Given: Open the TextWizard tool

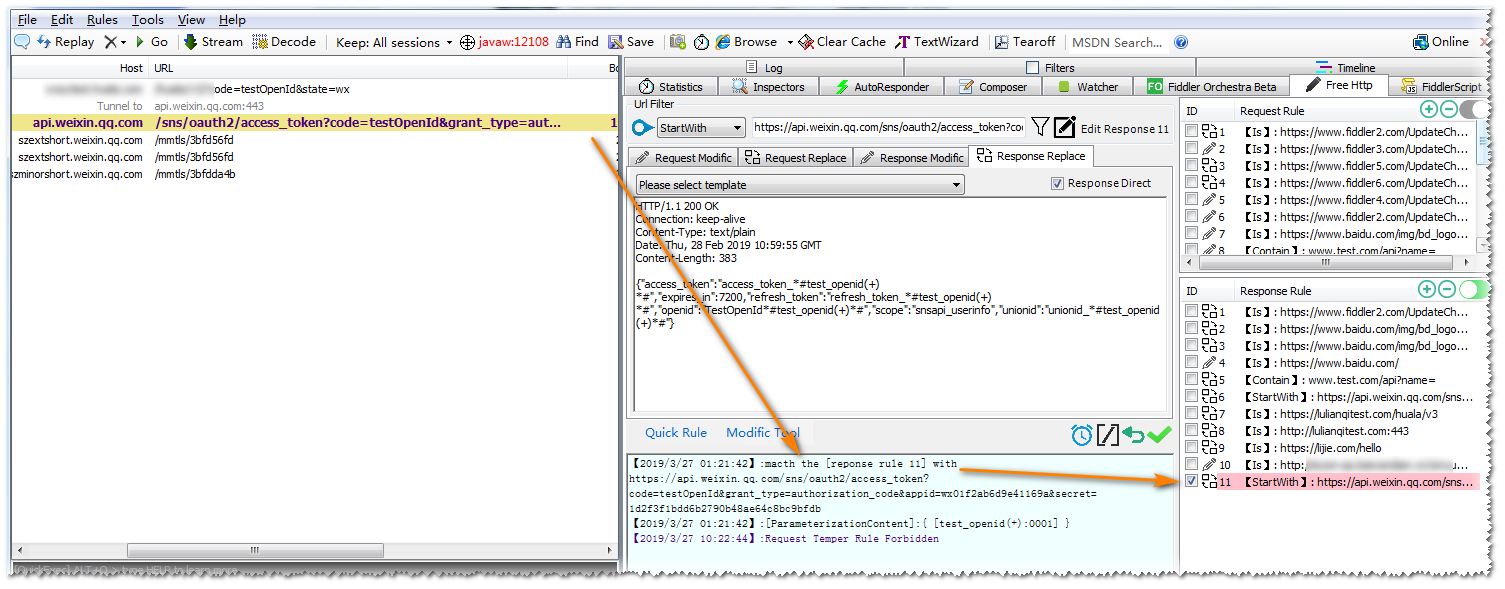Looking at the screenshot, I should point(937,42).
